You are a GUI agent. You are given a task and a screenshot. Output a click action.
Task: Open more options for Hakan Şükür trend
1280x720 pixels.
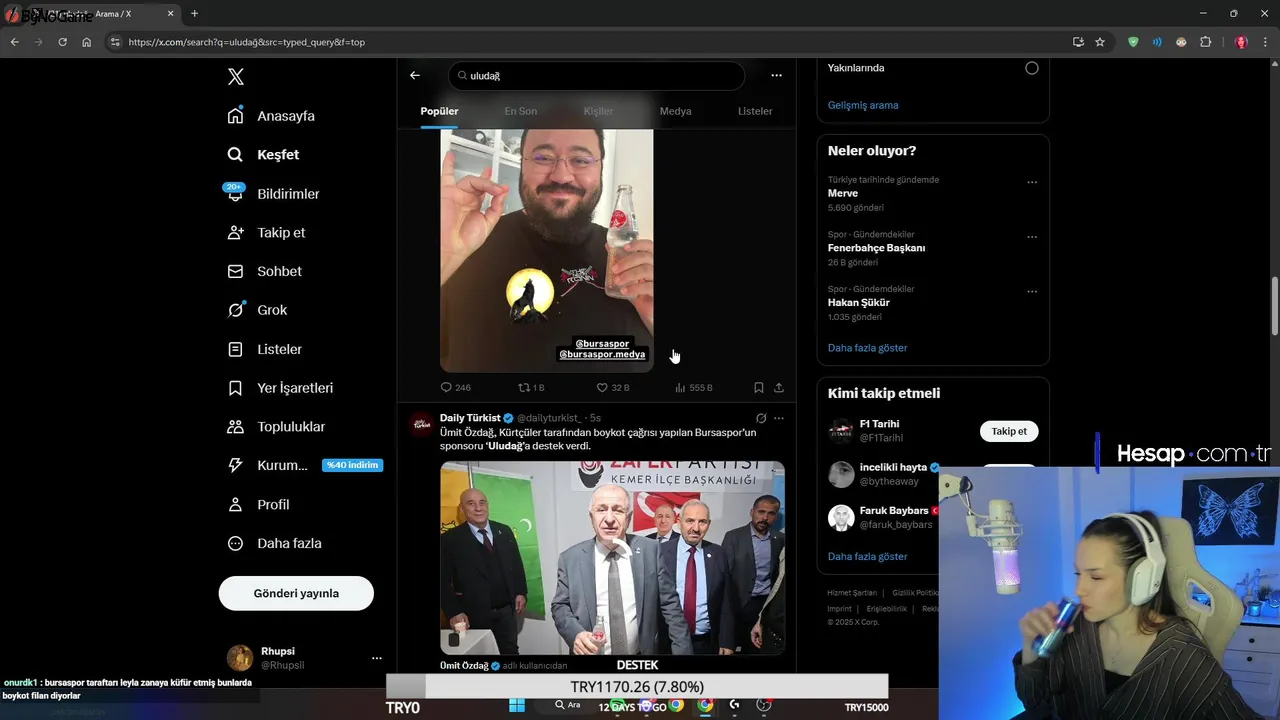click(x=1032, y=292)
